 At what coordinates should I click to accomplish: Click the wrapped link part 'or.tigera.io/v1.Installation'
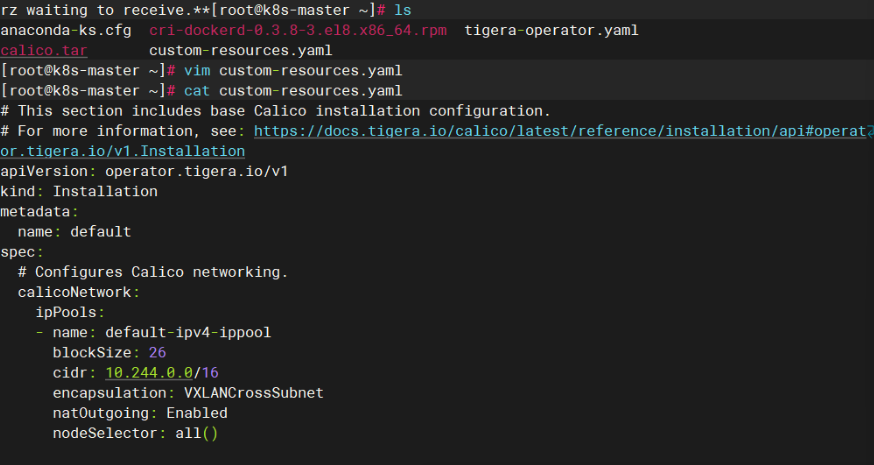(x=123, y=151)
